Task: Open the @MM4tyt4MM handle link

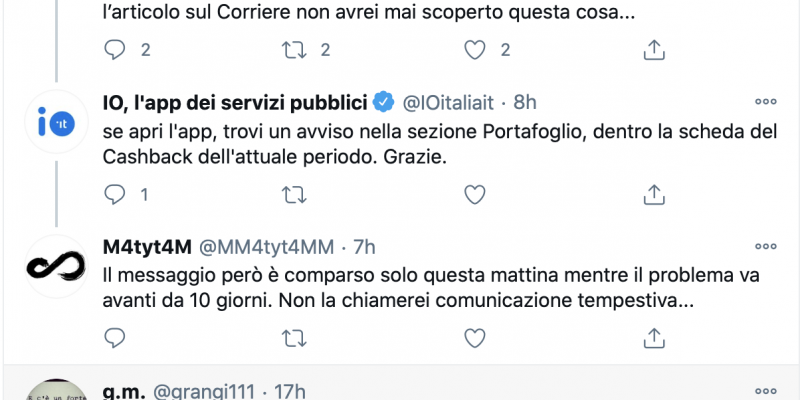Action: point(266,247)
